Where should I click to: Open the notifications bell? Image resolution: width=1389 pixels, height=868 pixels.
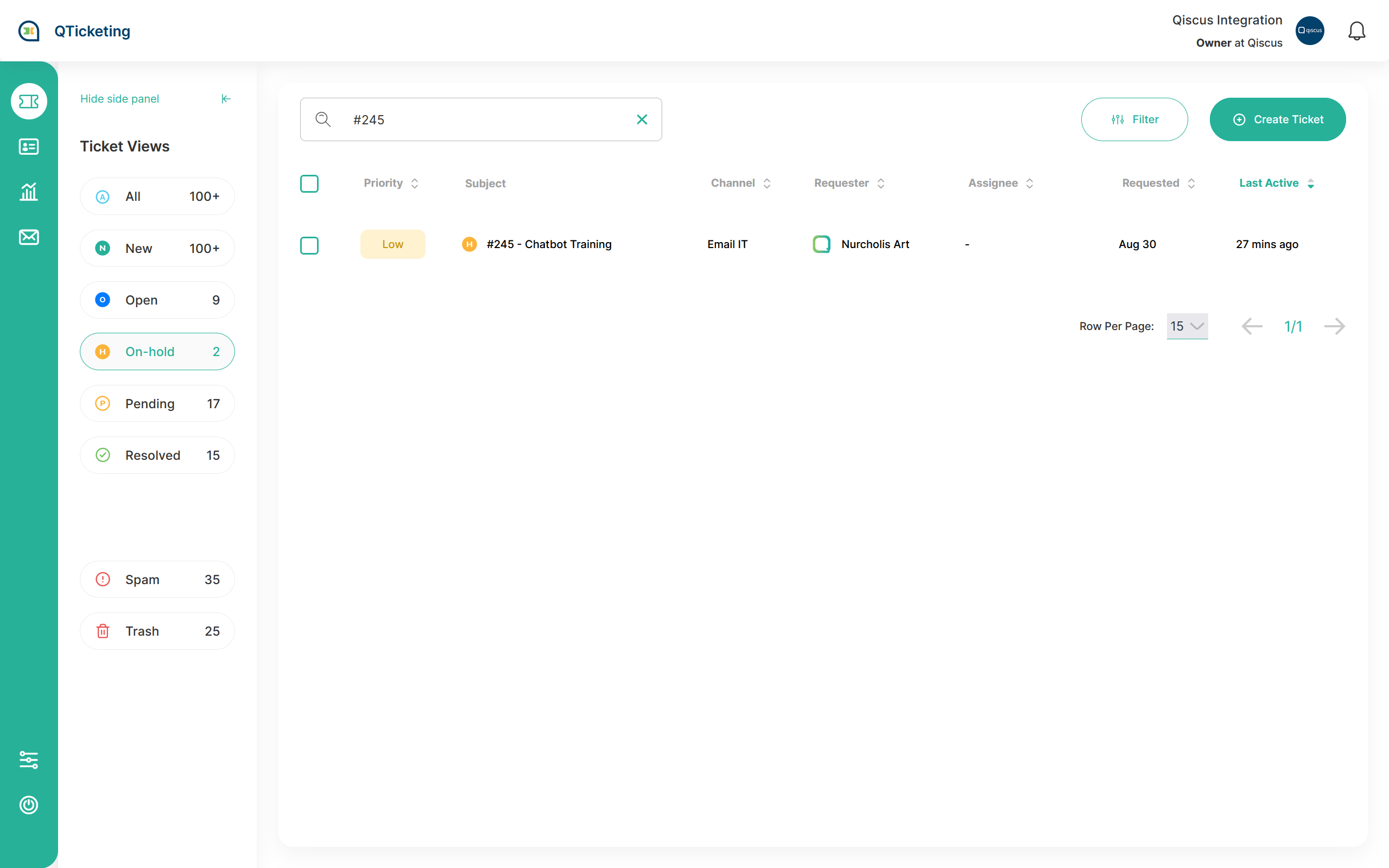[x=1356, y=31]
